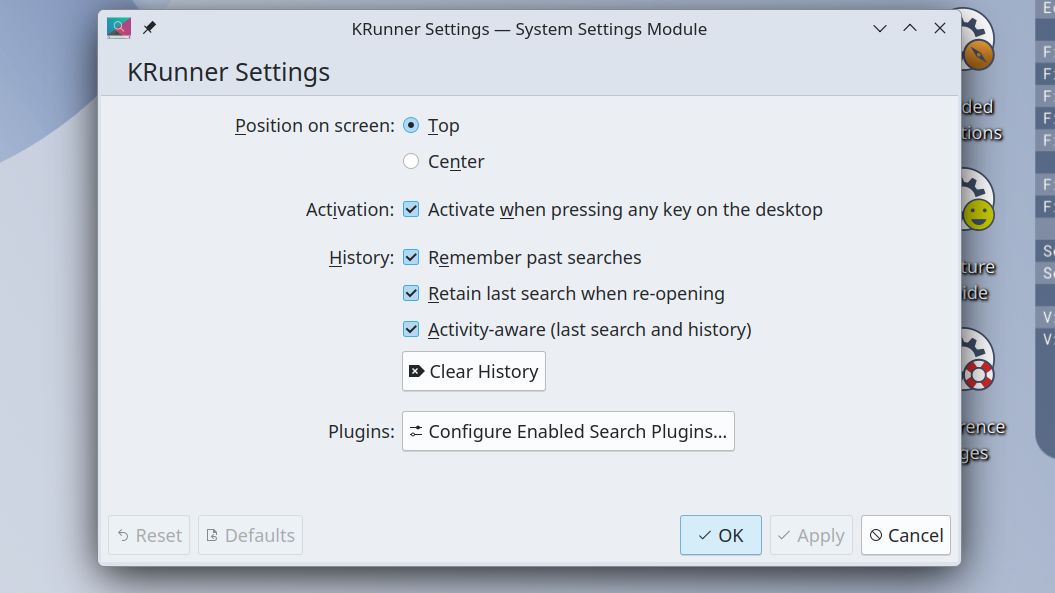Click the KRunner app icon in title bar
This screenshot has width=1055, height=593.
click(x=119, y=28)
